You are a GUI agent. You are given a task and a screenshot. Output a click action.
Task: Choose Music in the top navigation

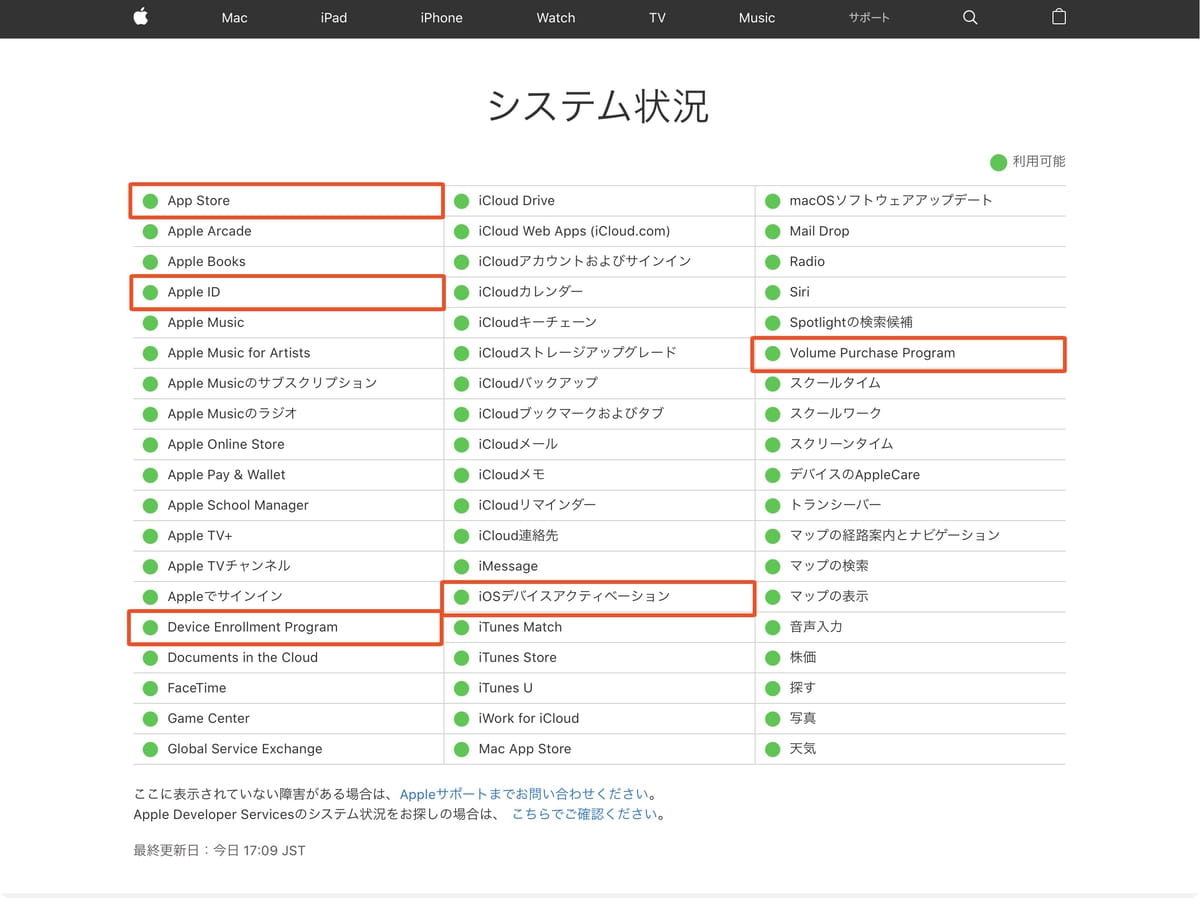(757, 18)
